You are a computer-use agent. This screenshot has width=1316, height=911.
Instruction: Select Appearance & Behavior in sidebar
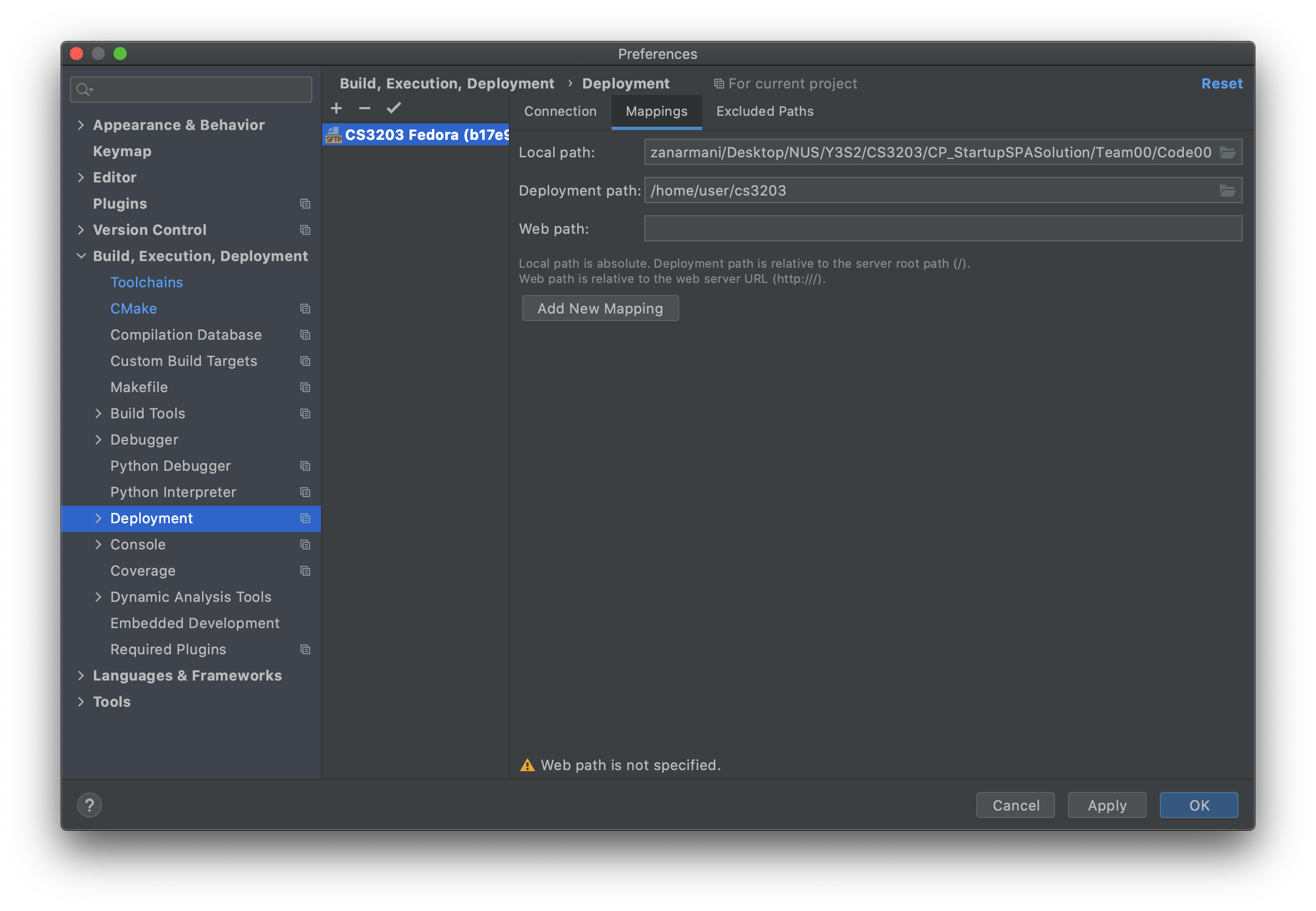click(x=179, y=125)
